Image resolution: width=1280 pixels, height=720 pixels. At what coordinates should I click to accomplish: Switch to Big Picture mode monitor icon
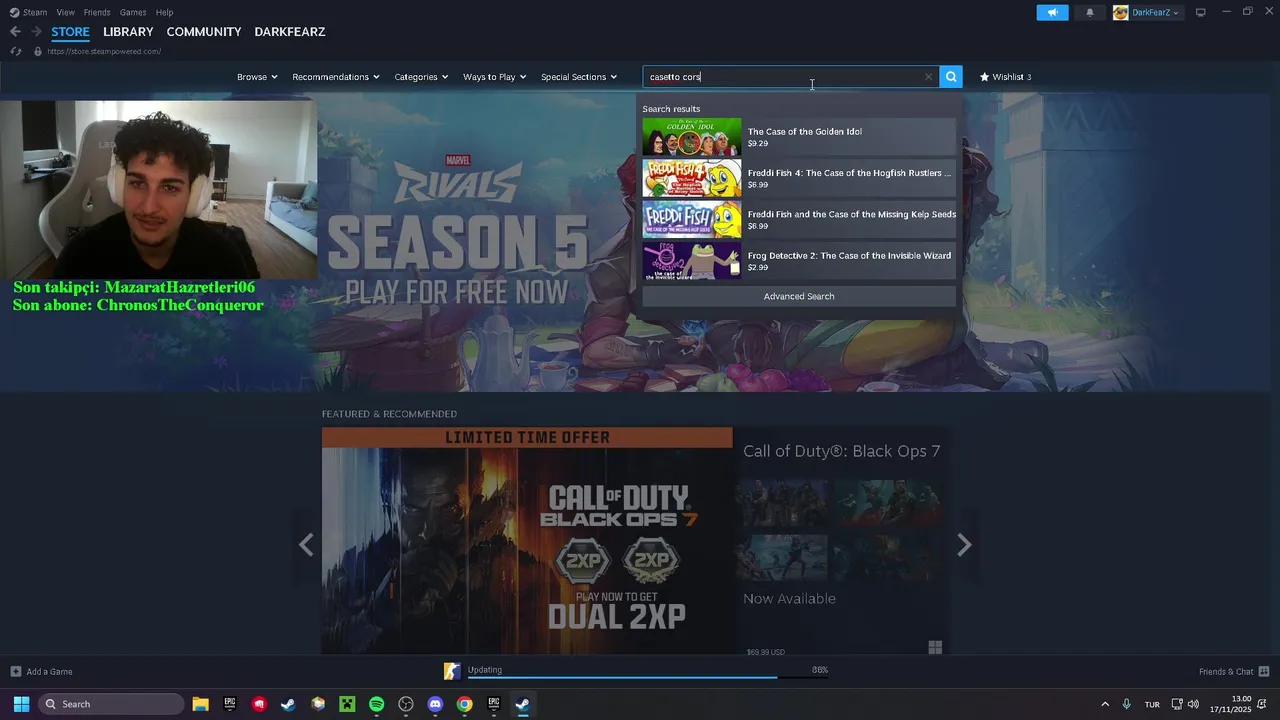[1200, 12]
